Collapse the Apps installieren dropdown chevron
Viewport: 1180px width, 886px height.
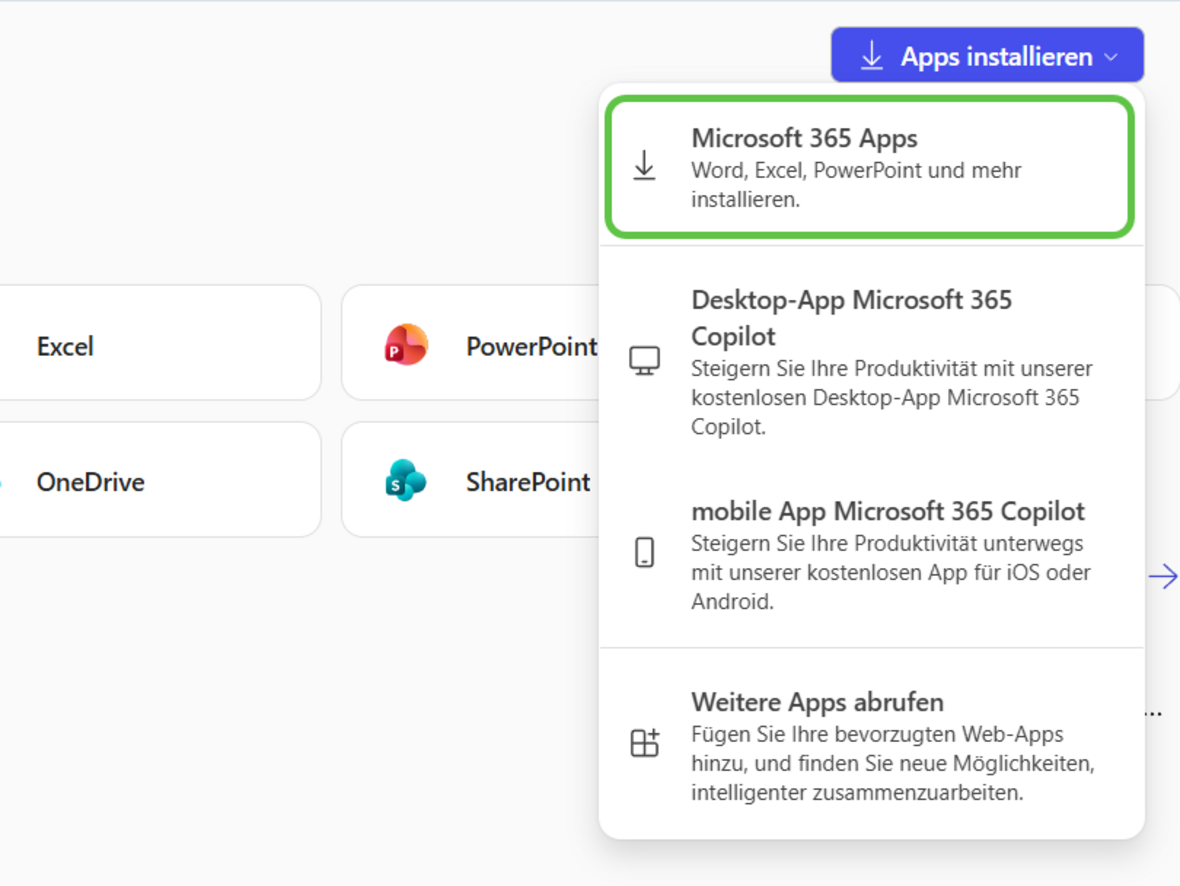1111,58
